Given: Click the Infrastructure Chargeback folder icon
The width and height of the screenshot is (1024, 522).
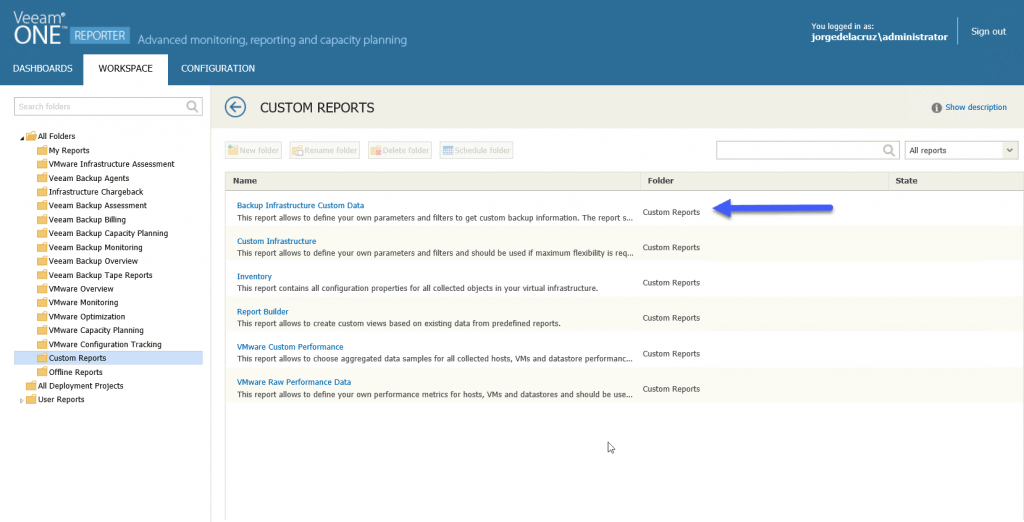Looking at the screenshot, I should [x=42, y=191].
